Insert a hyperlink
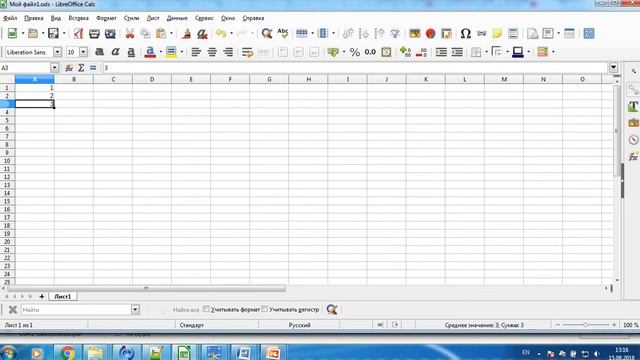 [x=482, y=33]
